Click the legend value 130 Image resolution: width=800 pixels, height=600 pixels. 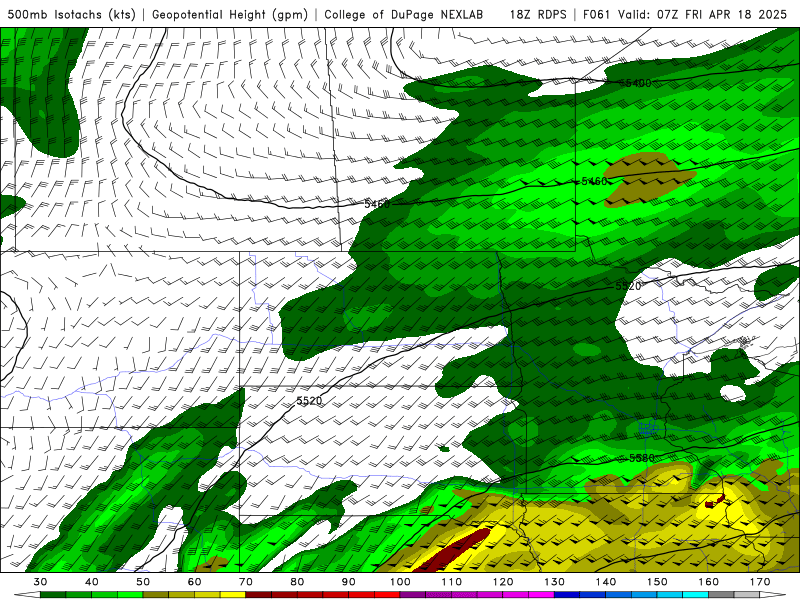pyautogui.click(x=554, y=582)
